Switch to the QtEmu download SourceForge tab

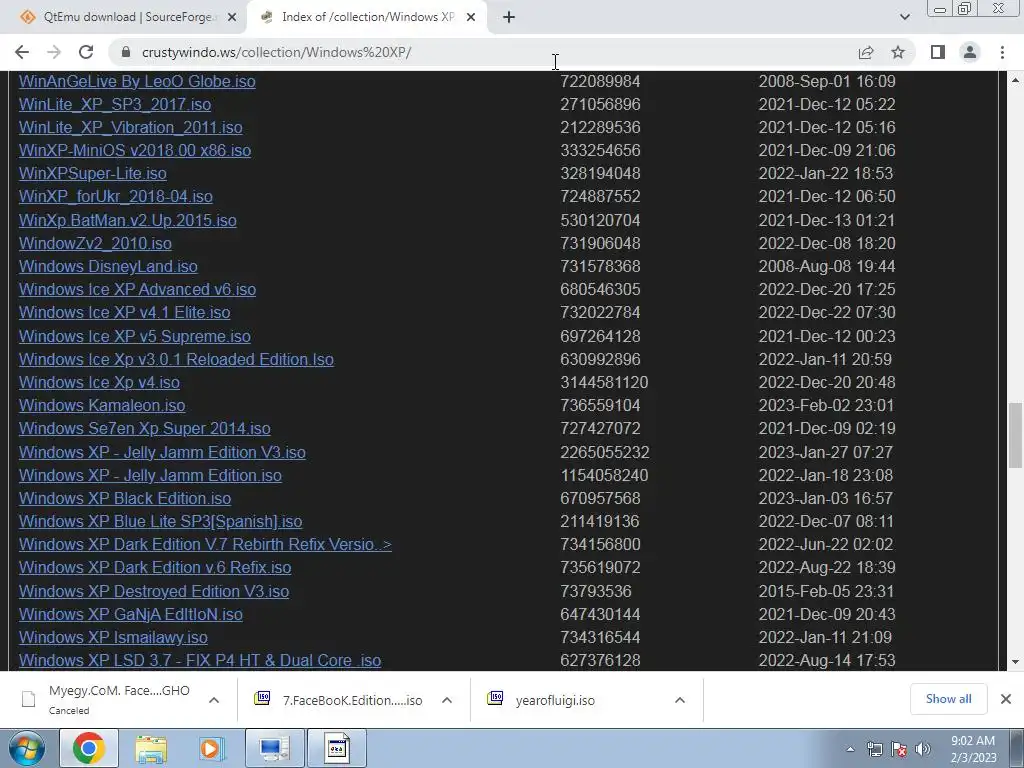[x=124, y=18]
